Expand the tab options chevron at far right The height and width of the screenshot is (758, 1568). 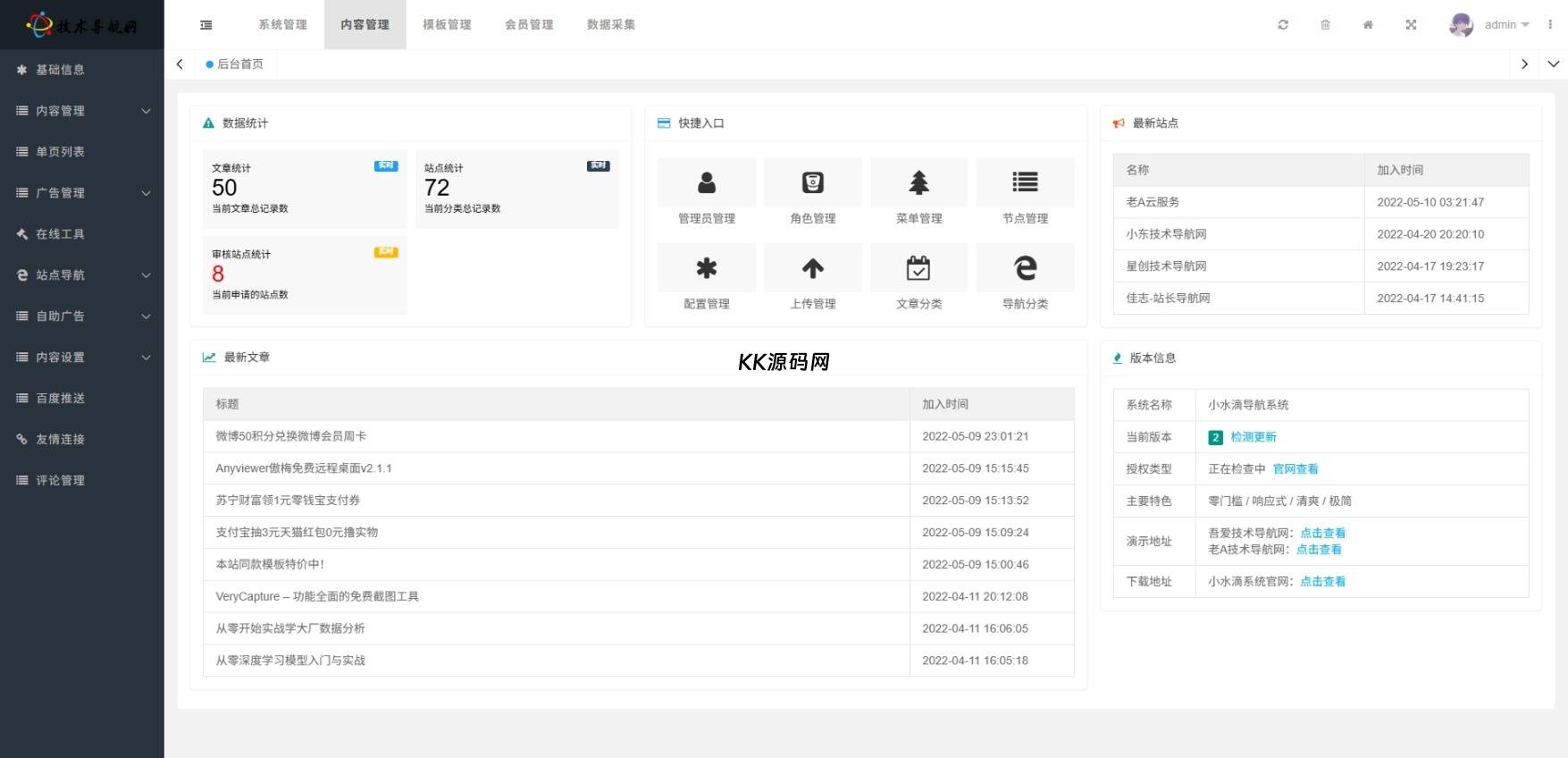pyautogui.click(x=1553, y=64)
